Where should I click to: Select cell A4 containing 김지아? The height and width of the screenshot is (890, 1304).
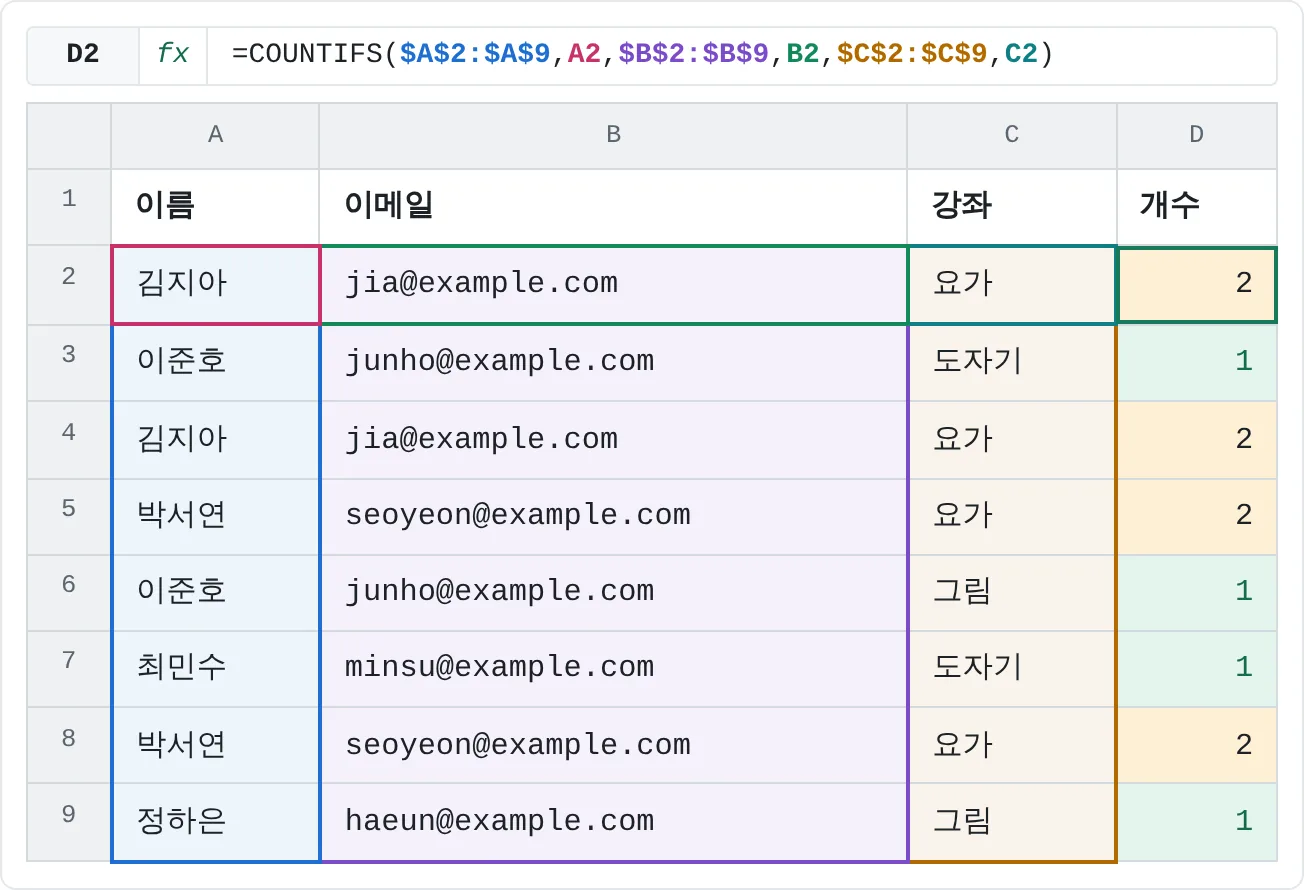click(215, 440)
